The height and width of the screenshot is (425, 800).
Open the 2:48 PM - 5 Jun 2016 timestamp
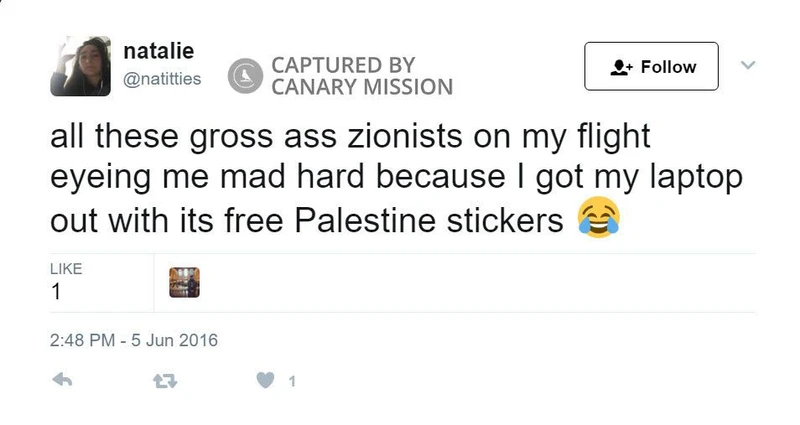tap(133, 339)
